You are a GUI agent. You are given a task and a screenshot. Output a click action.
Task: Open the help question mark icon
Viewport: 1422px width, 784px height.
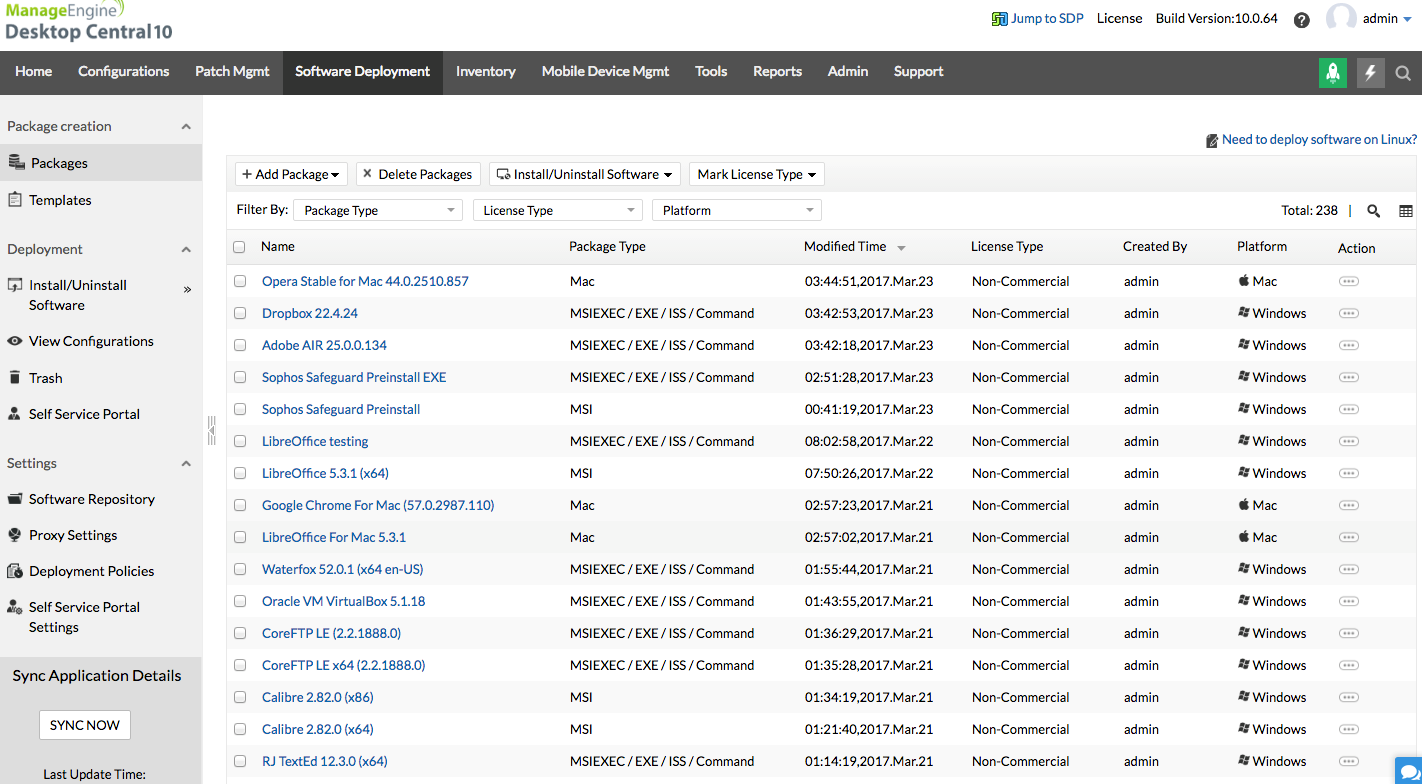(1301, 20)
